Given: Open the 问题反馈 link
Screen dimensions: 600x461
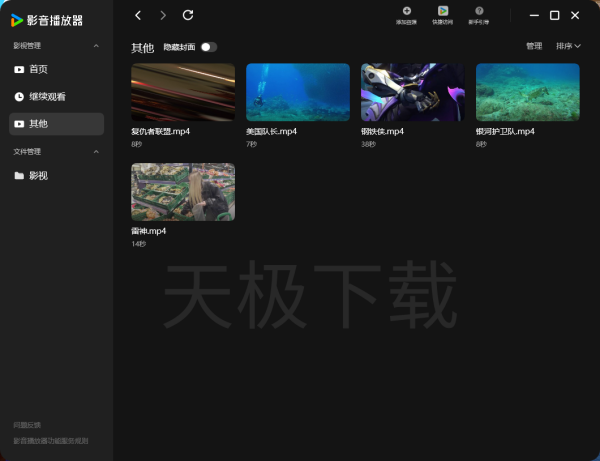Looking at the screenshot, I should (x=27, y=425).
